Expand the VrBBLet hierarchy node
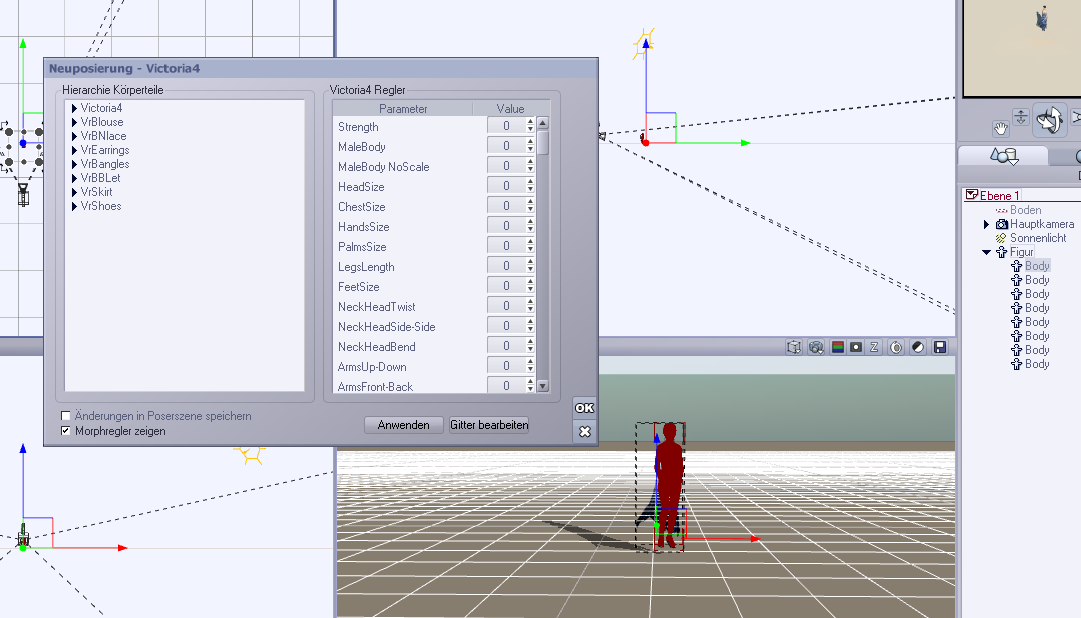The width and height of the screenshot is (1081, 618). [x=74, y=178]
